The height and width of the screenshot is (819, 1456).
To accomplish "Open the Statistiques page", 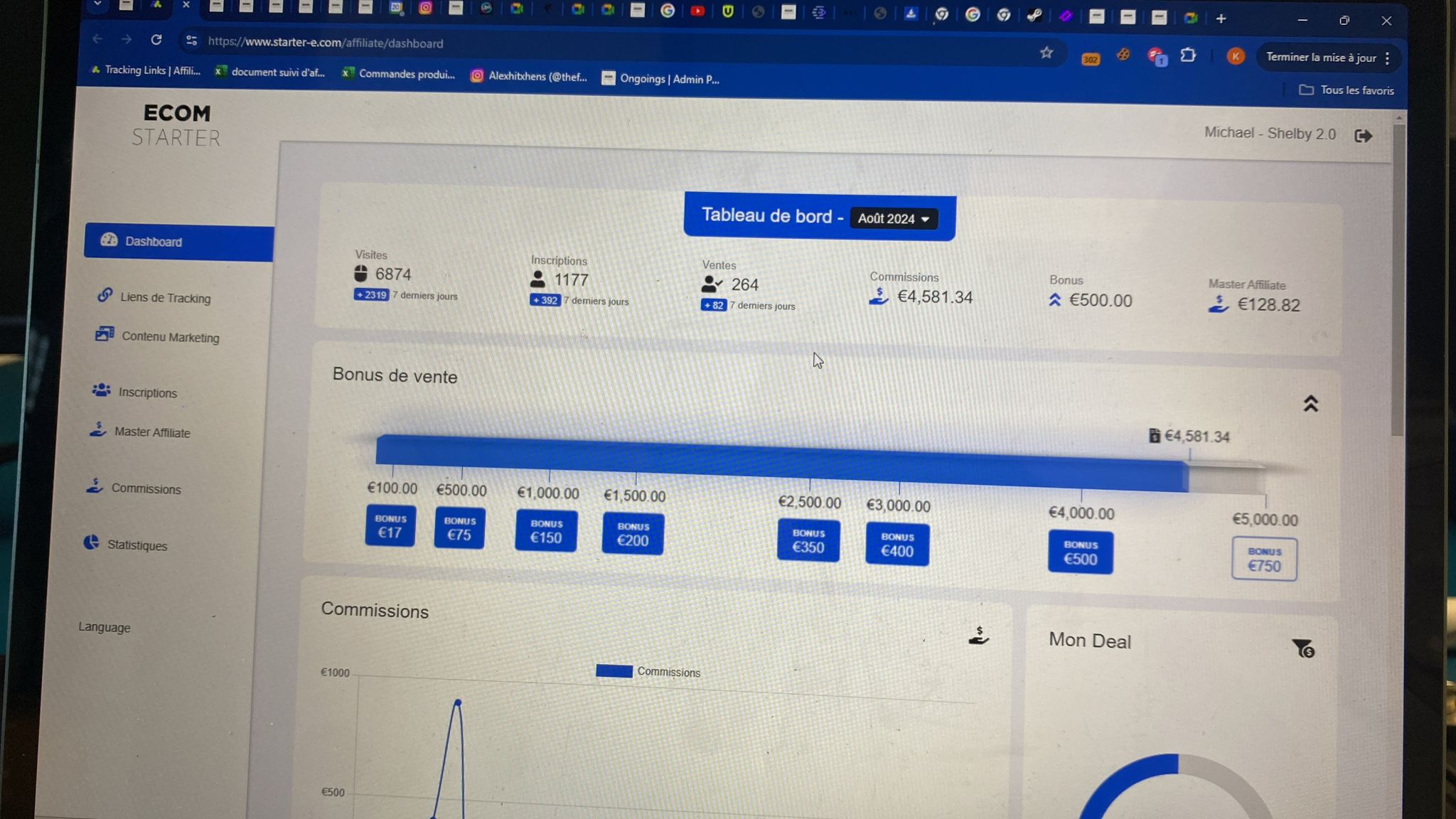I will [x=136, y=545].
